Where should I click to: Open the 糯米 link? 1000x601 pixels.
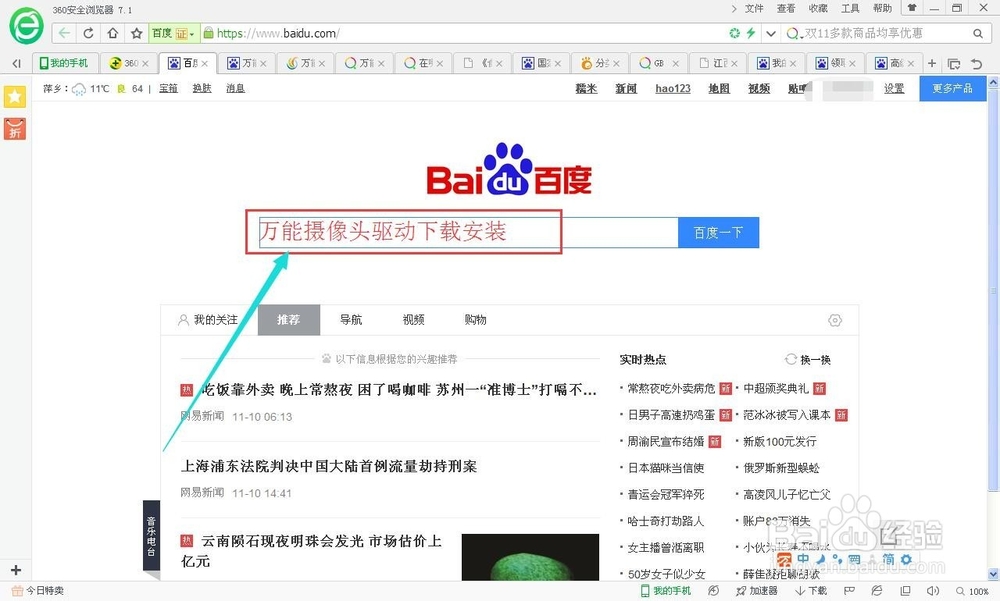(x=586, y=88)
